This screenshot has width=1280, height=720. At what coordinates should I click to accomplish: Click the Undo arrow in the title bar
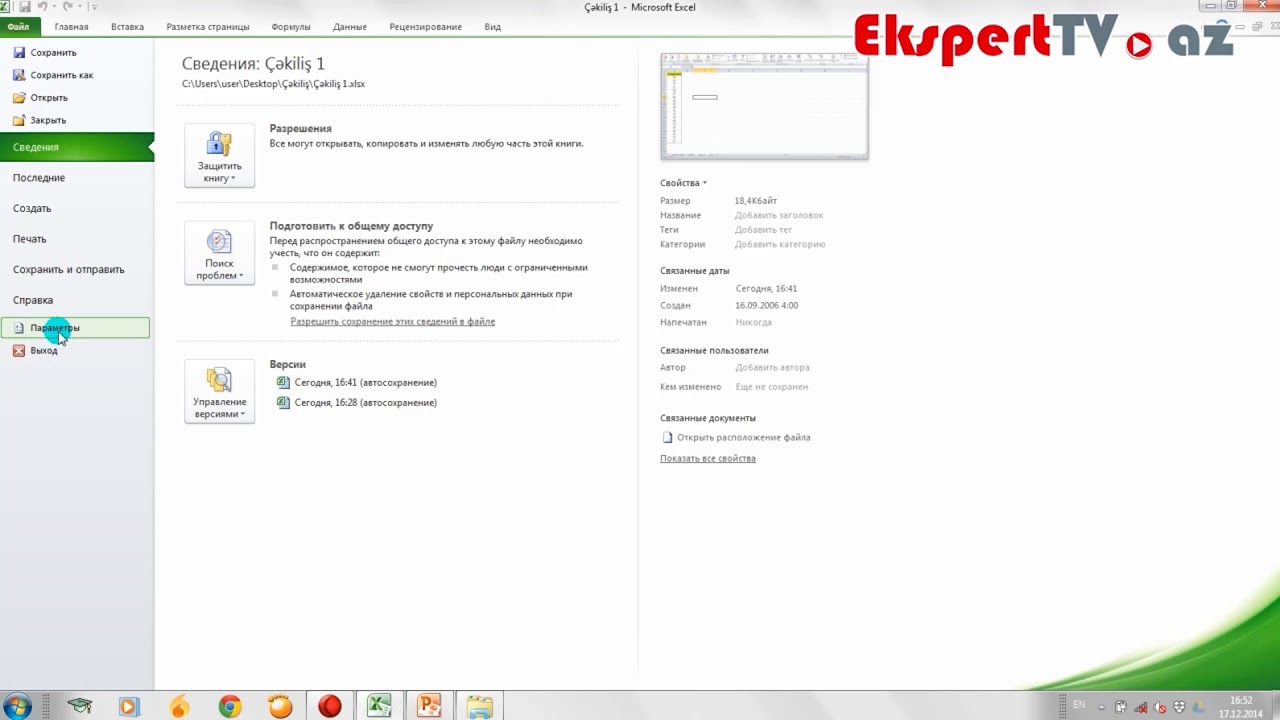[43, 7]
